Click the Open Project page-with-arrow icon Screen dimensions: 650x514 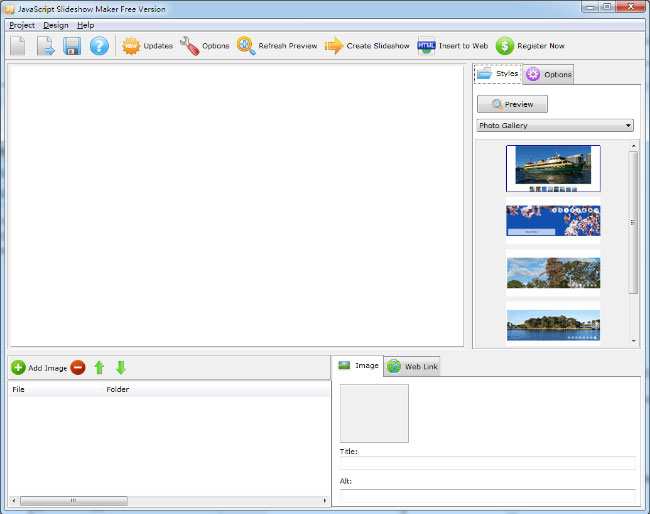(45, 46)
